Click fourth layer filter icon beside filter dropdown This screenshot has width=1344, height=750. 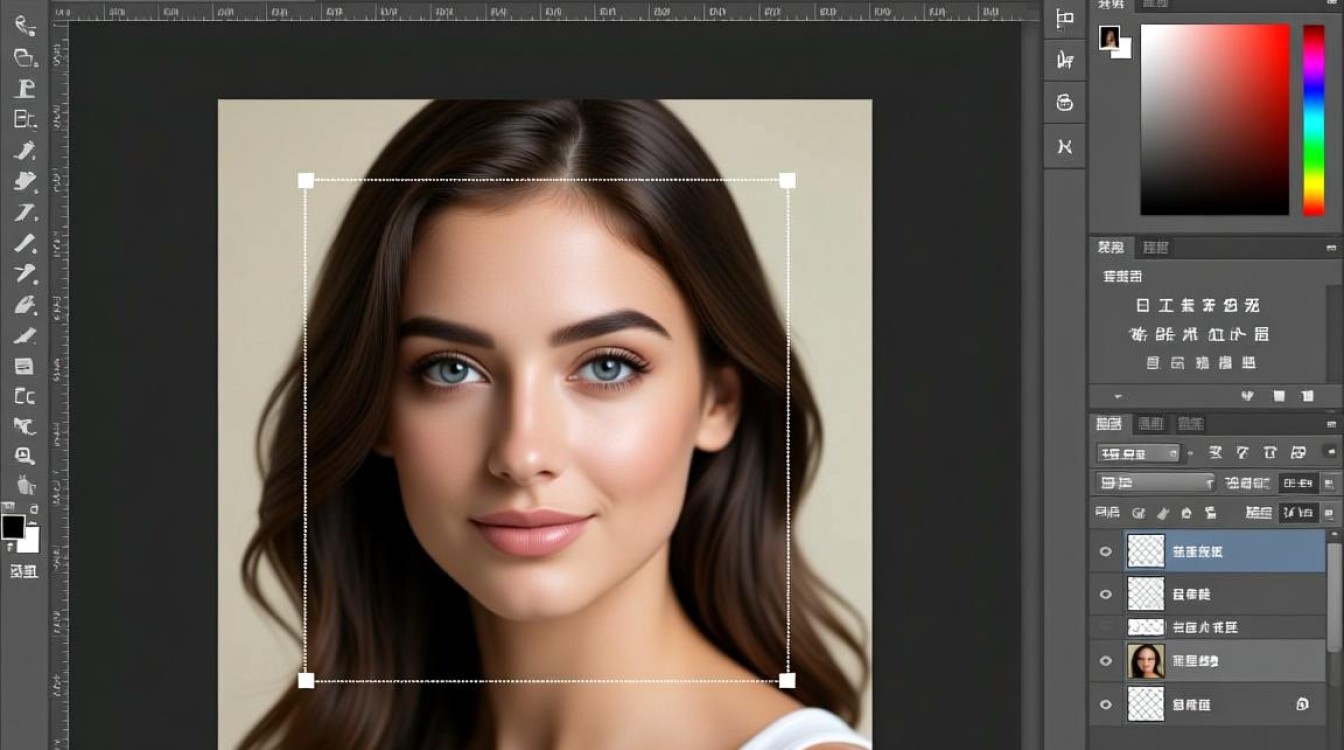(x=1298, y=453)
